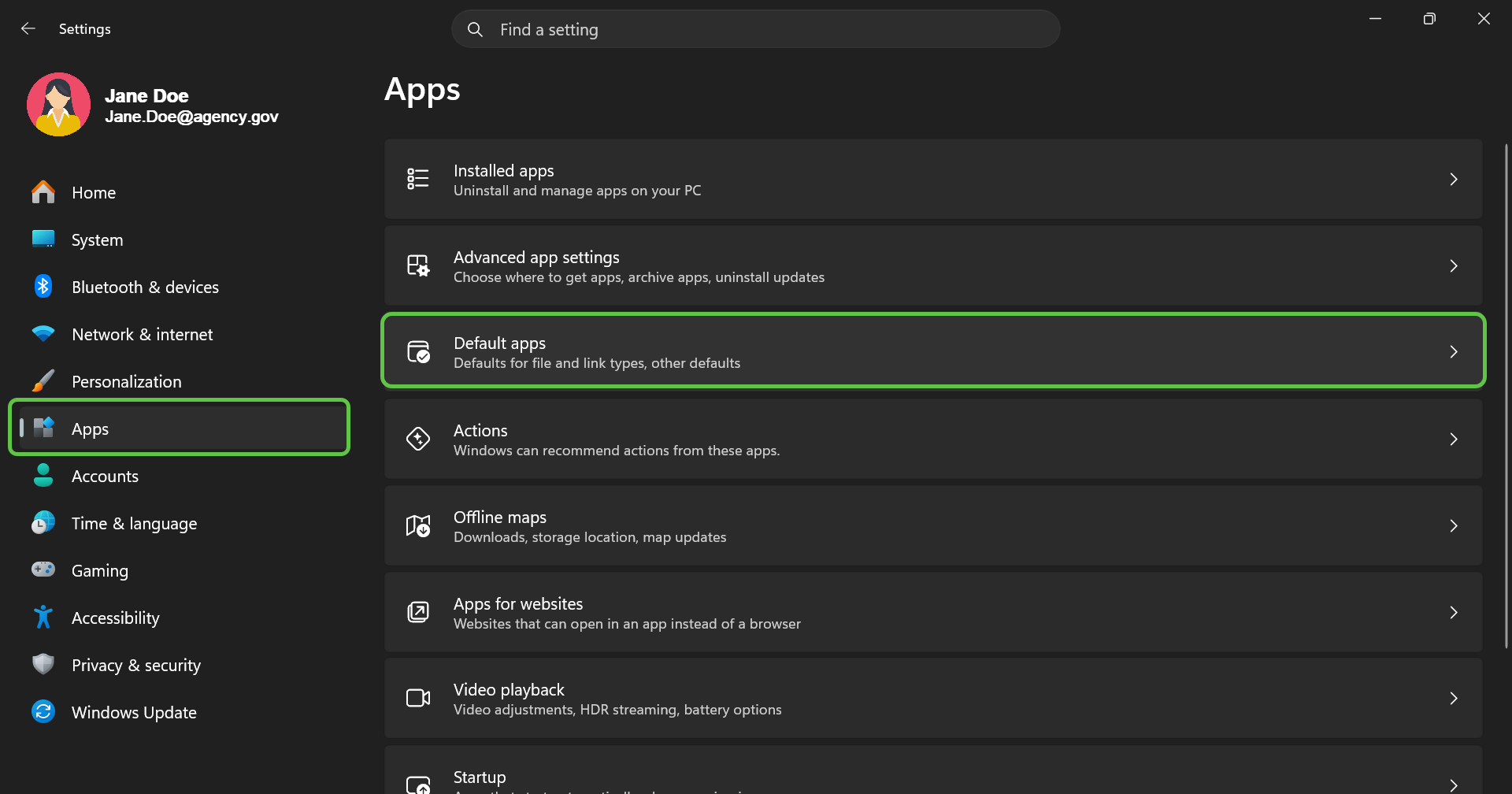Image resolution: width=1512 pixels, height=794 pixels.
Task: Expand Startup chevron arrow
Action: point(1454,785)
